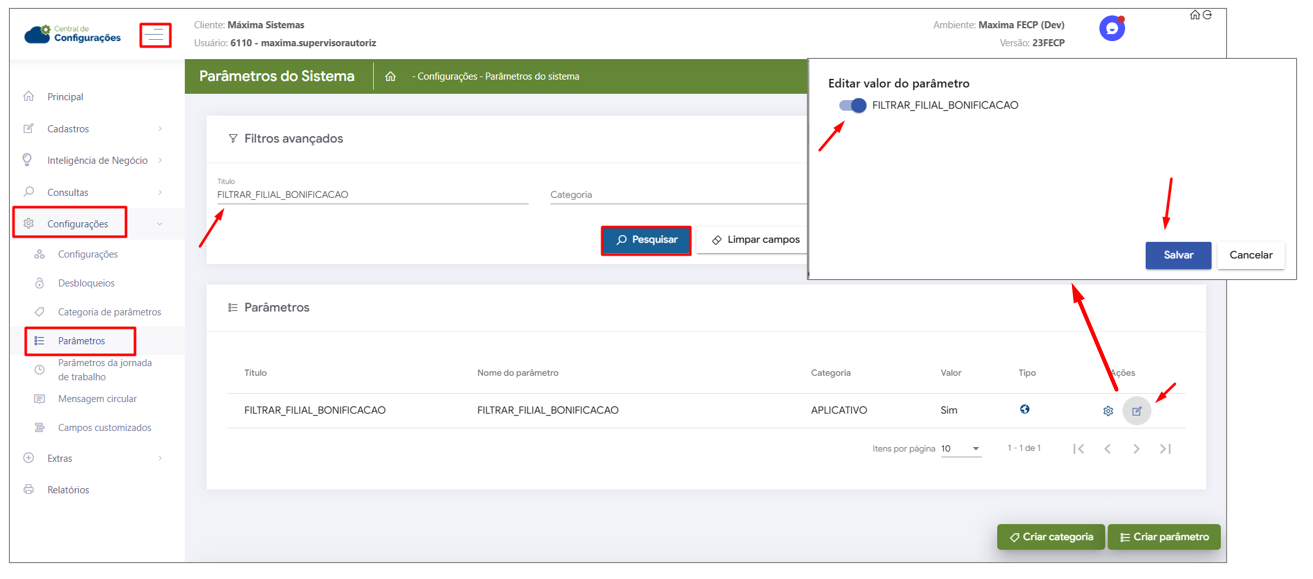Expand Inteligência de Negócio menu
The height and width of the screenshot is (579, 1313).
tap(95, 160)
